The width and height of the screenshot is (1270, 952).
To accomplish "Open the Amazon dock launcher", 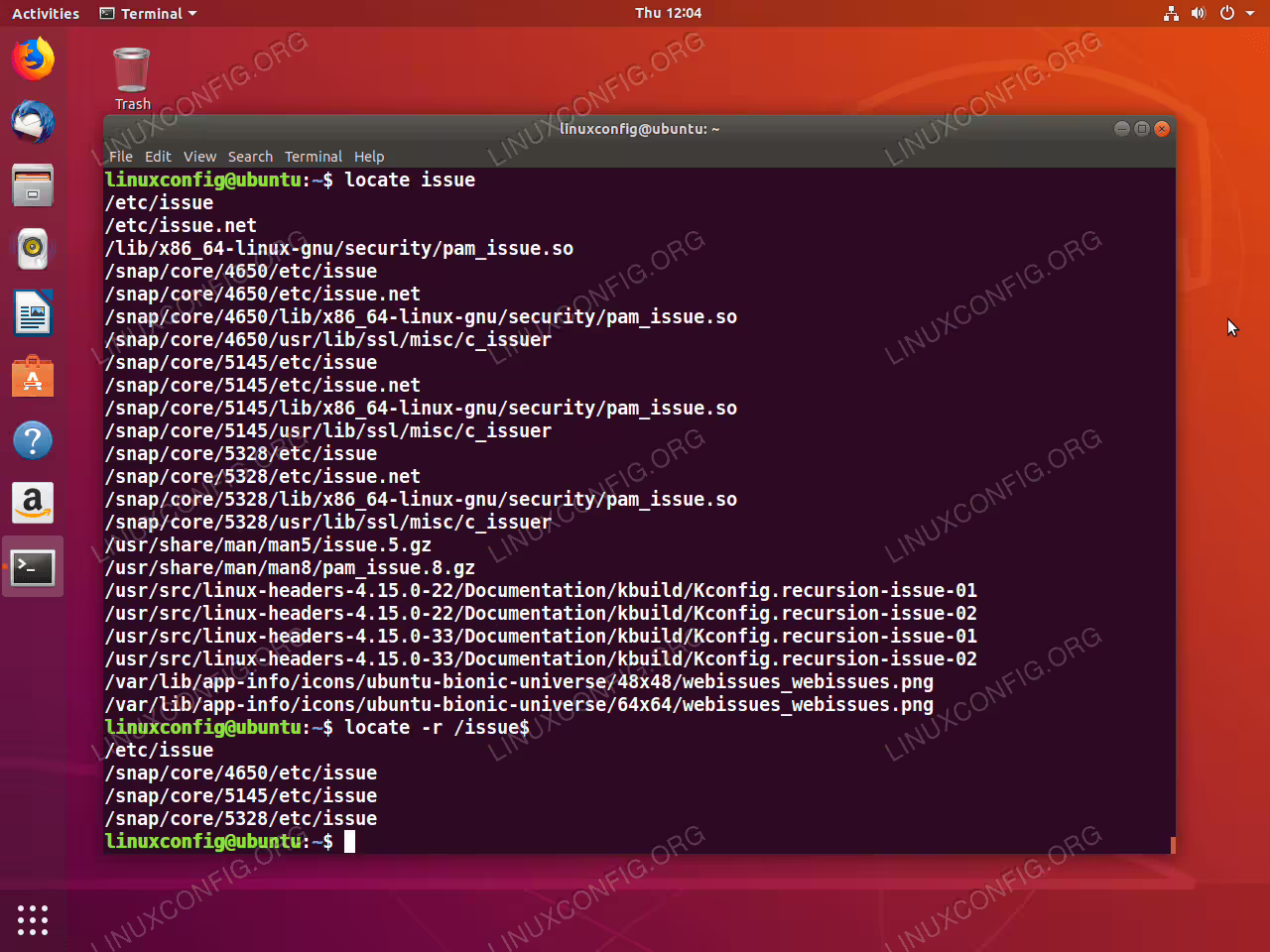I will (x=33, y=504).
